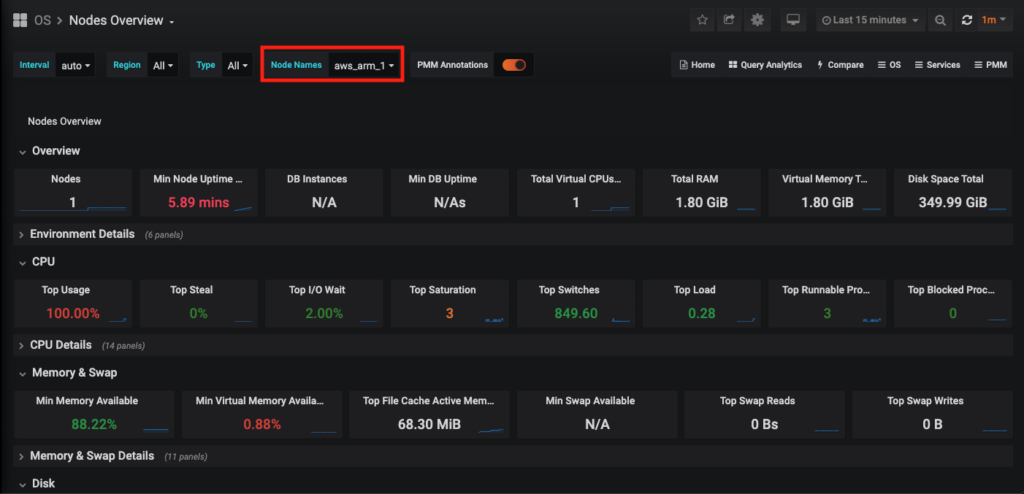Image resolution: width=1024 pixels, height=494 pixels.
Task: Click the cycle view mode monitor icon
Action: click(x=793, y=20)
